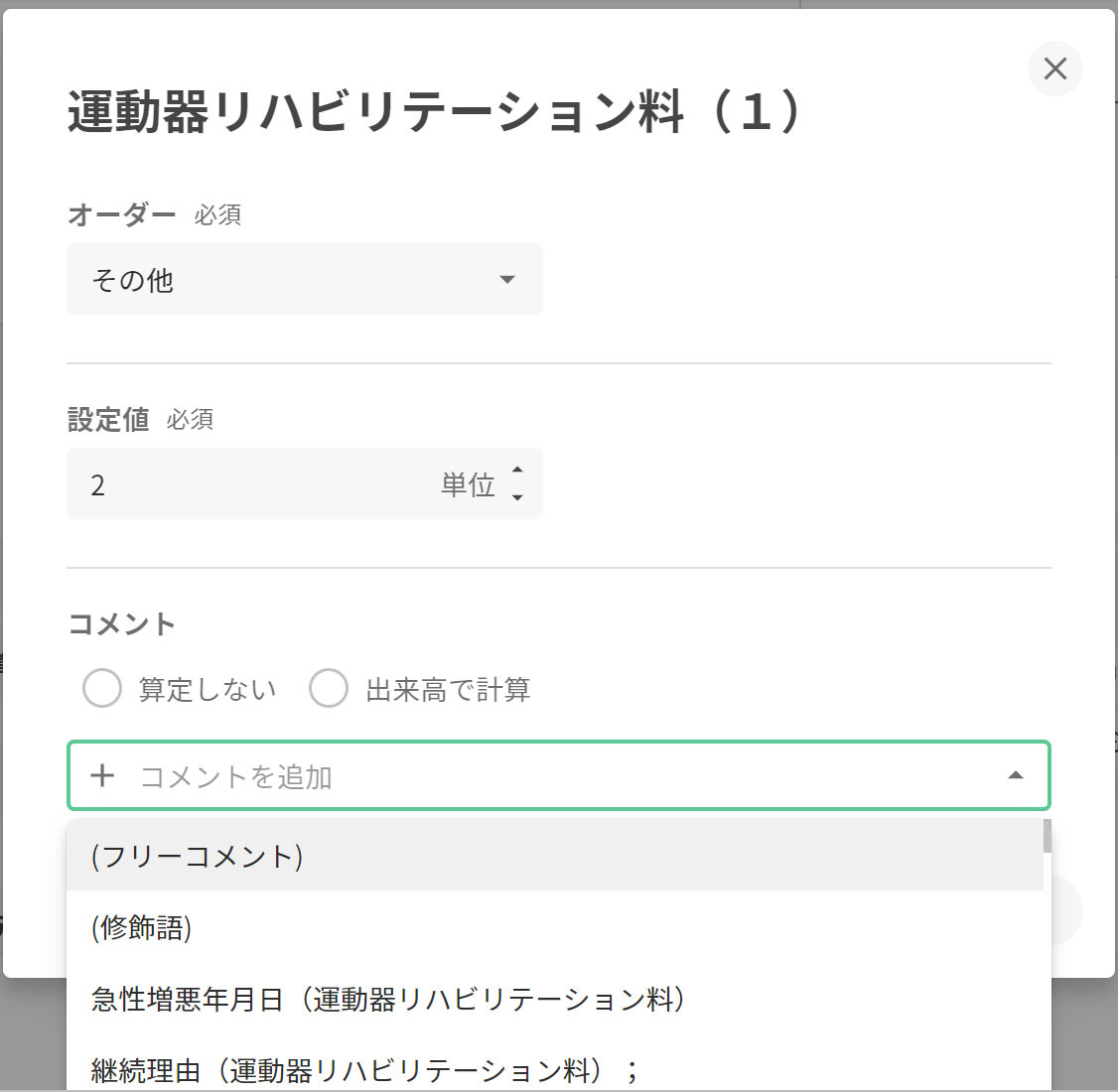Select the 算定しない radio button
The width and height of the screenshot is (1118, 1092).
102,689
